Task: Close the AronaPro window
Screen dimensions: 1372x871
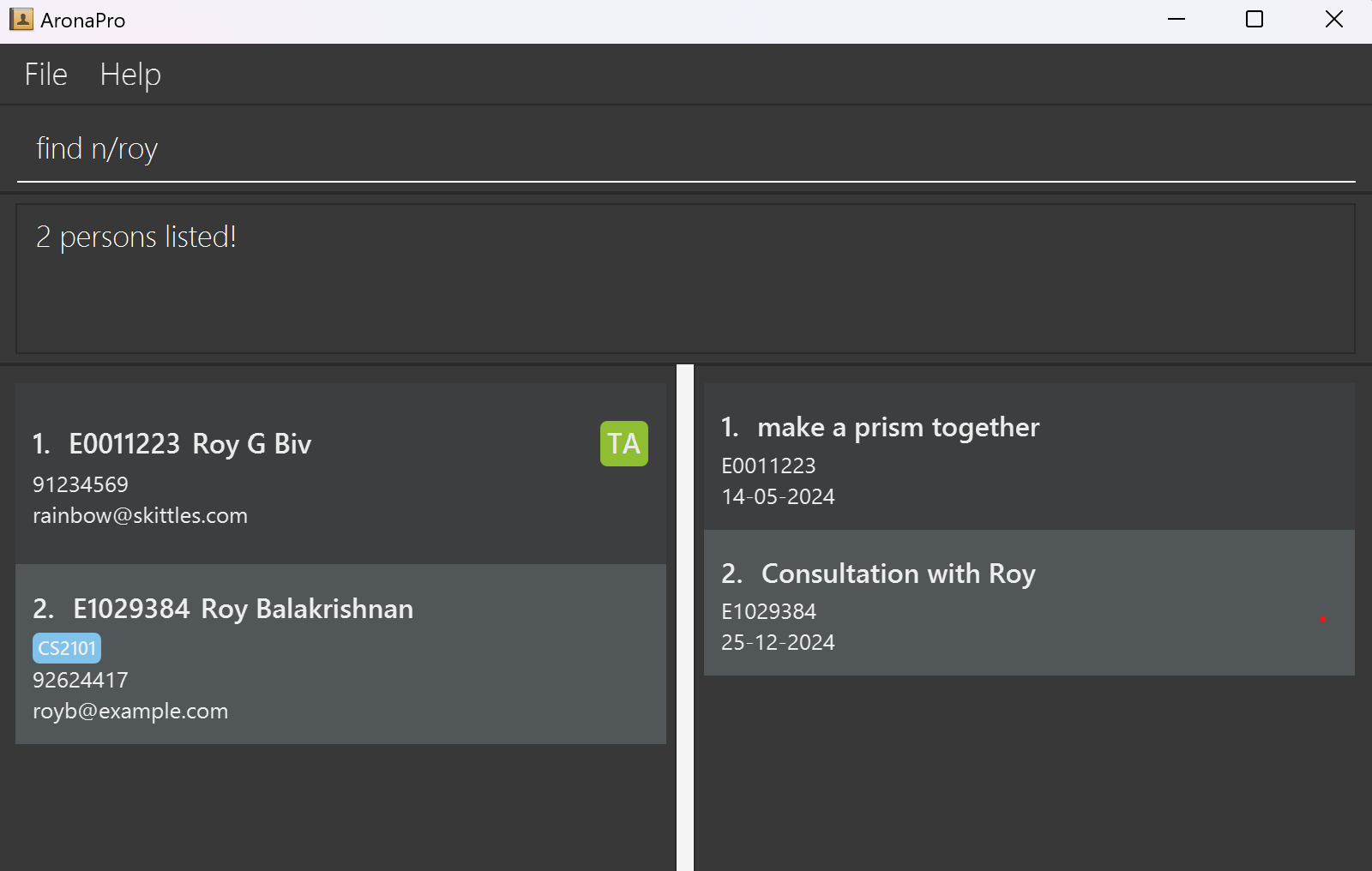Action: (x=1333, y=20)
